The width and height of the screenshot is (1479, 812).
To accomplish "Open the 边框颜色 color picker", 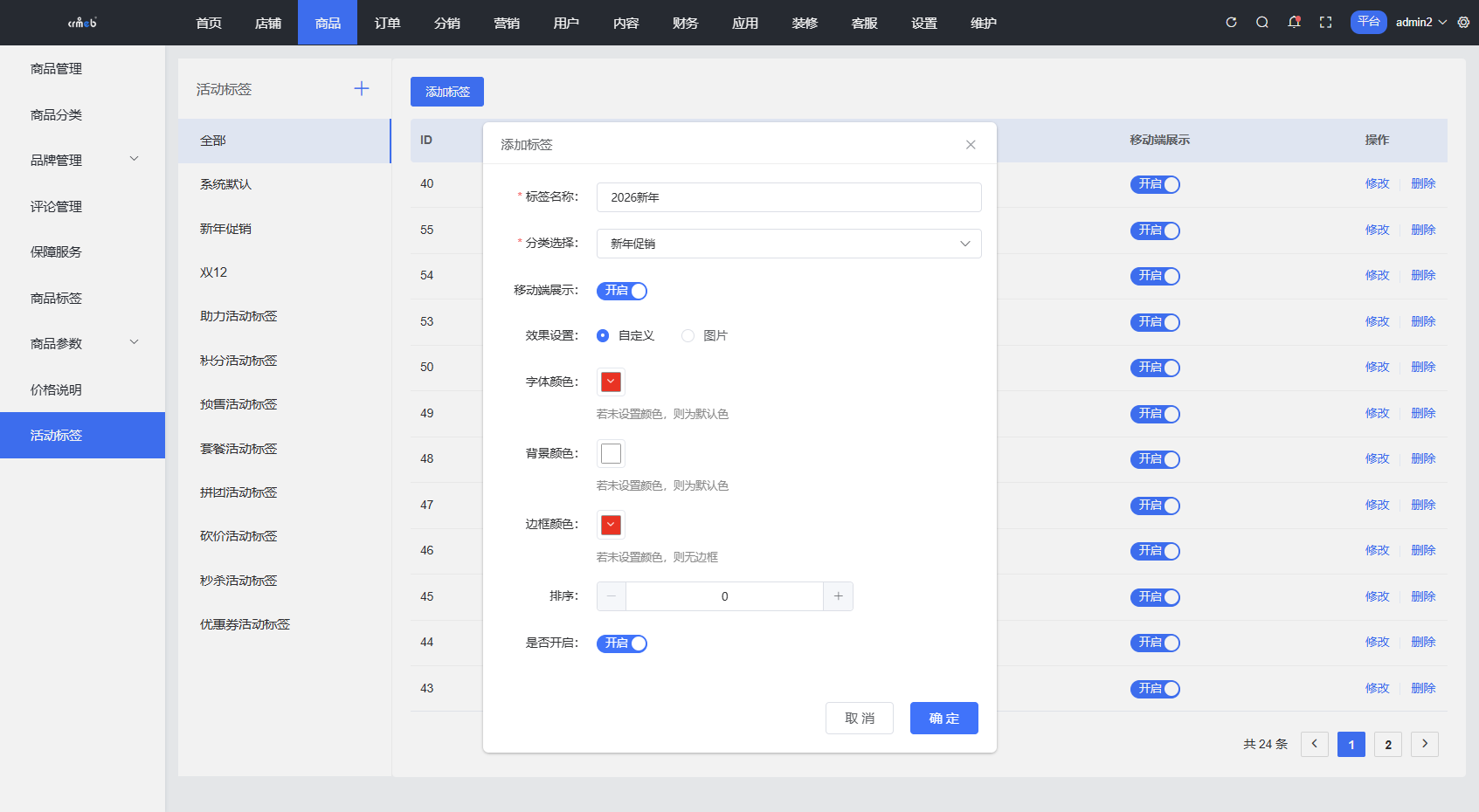I will click(x=611, y=525).
